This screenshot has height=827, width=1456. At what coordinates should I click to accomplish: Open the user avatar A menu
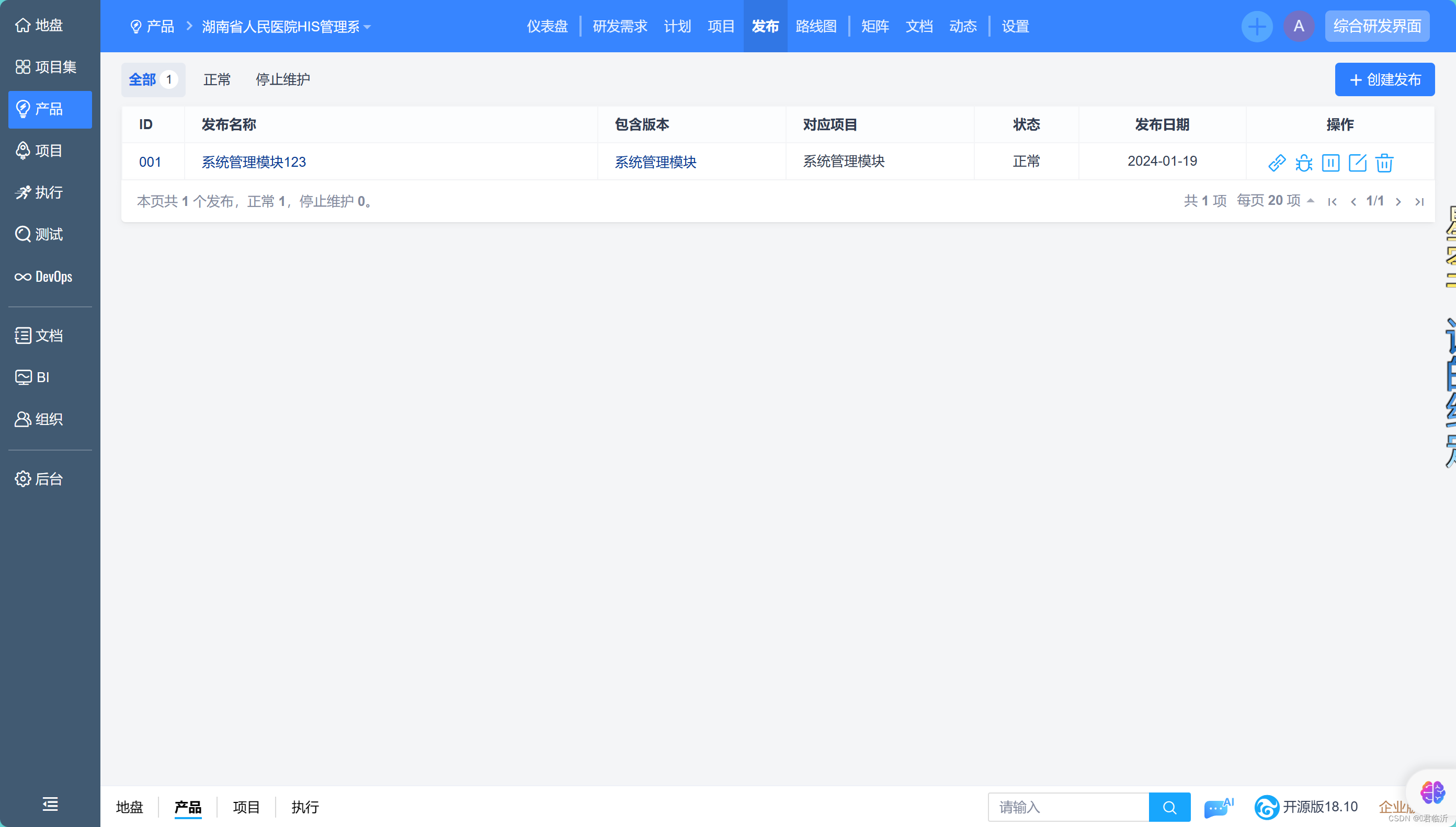1299,26
